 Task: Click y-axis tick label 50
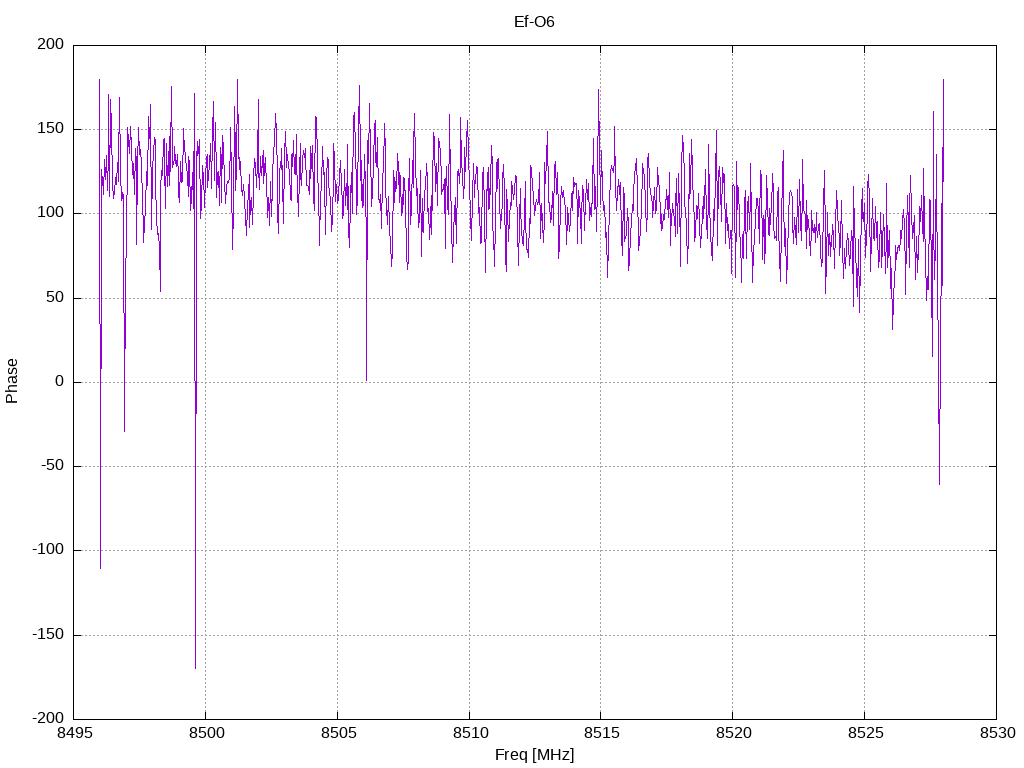[x=56, y=297]
